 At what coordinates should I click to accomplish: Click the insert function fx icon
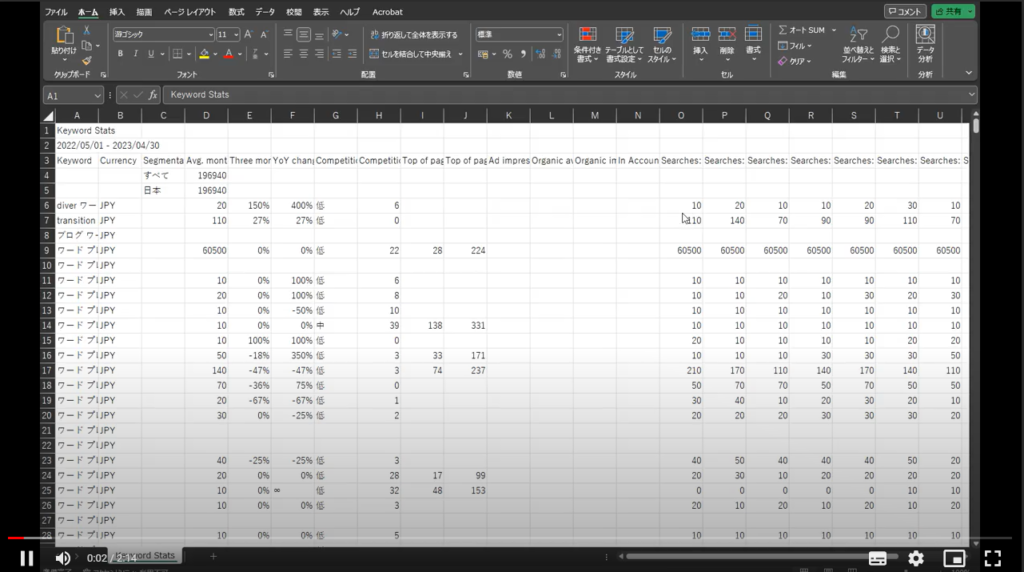(153, 95)
